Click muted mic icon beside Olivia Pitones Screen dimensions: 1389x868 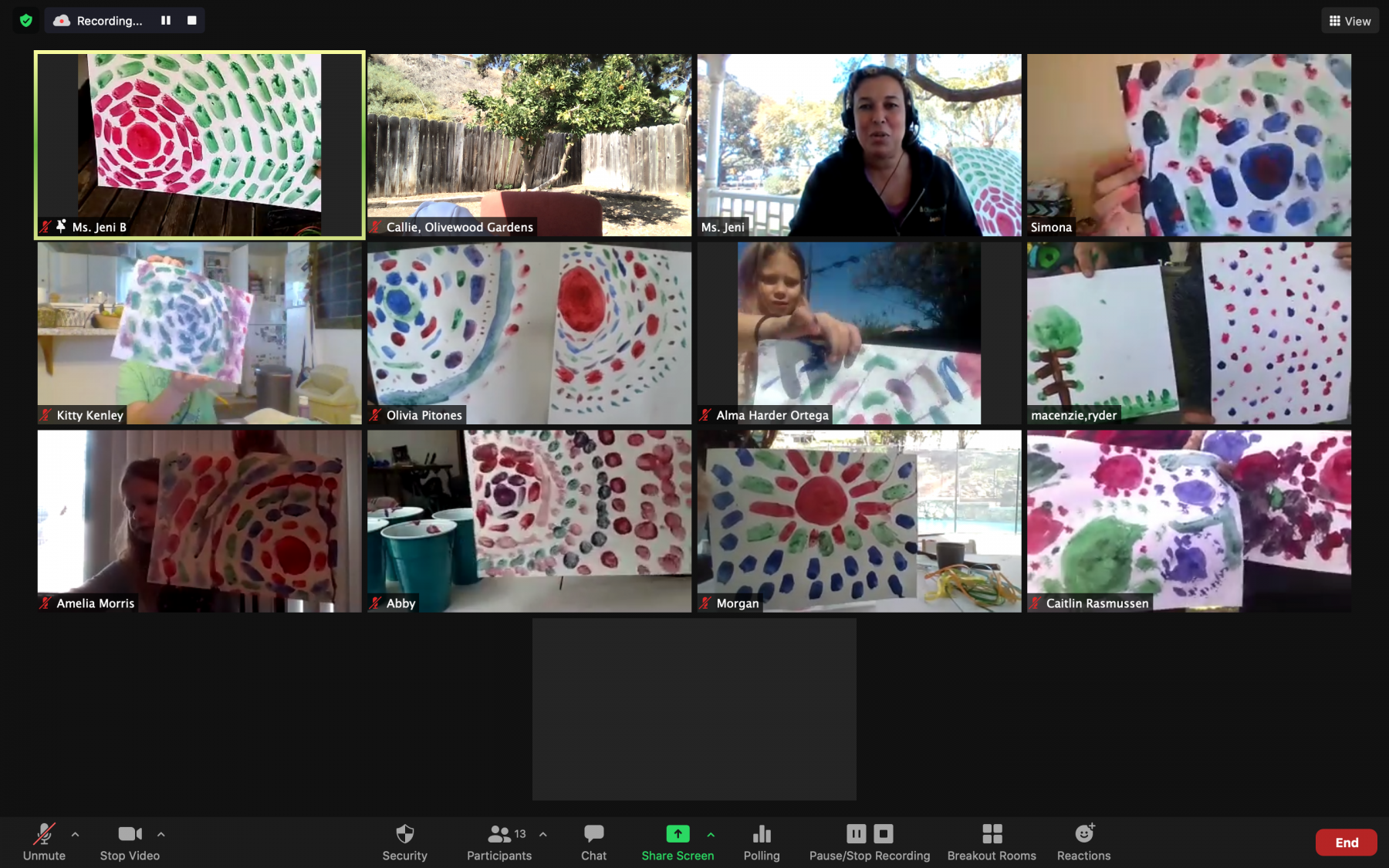click(x=376, y=415)
